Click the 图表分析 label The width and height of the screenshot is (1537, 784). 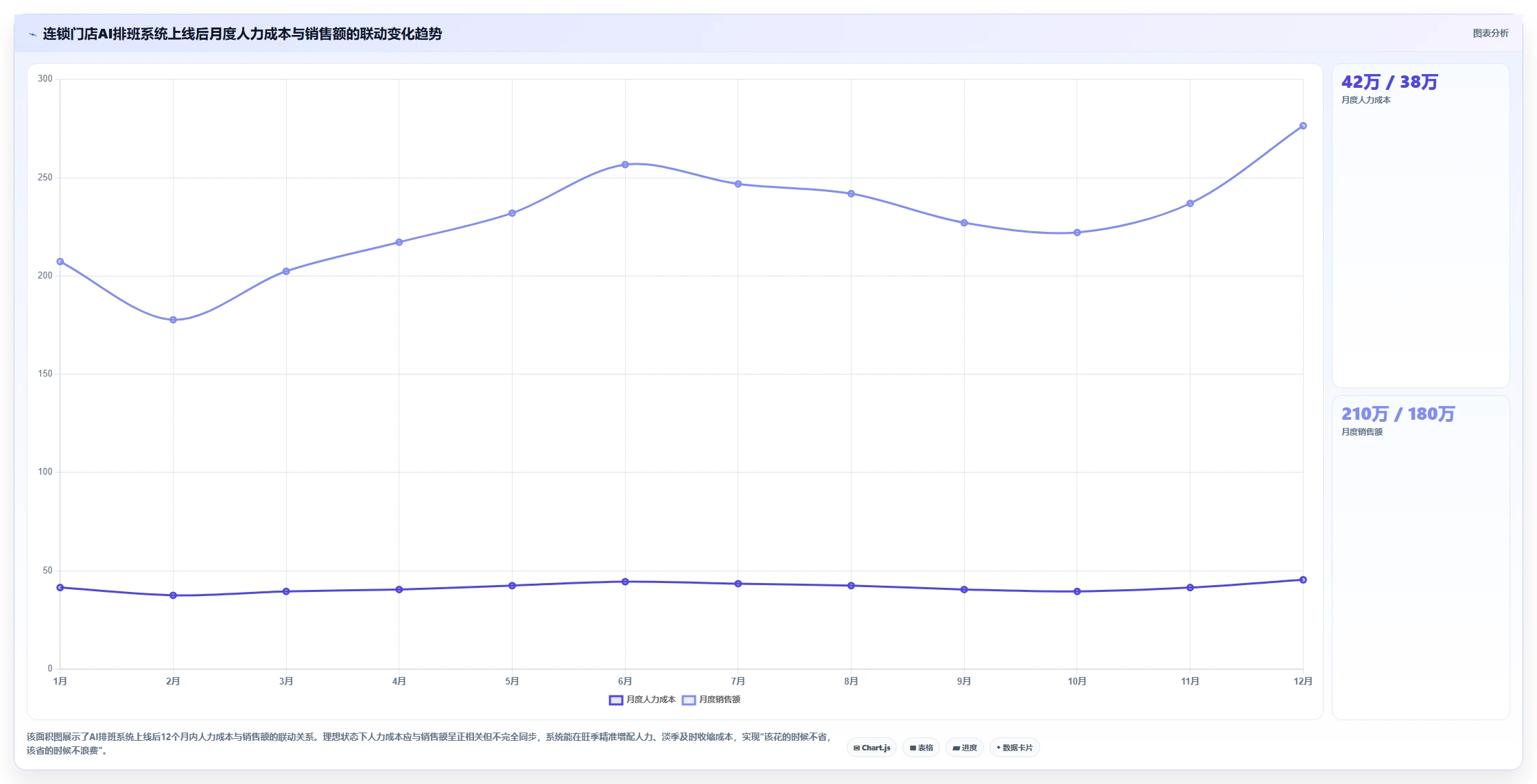(x=1490, y=33)
